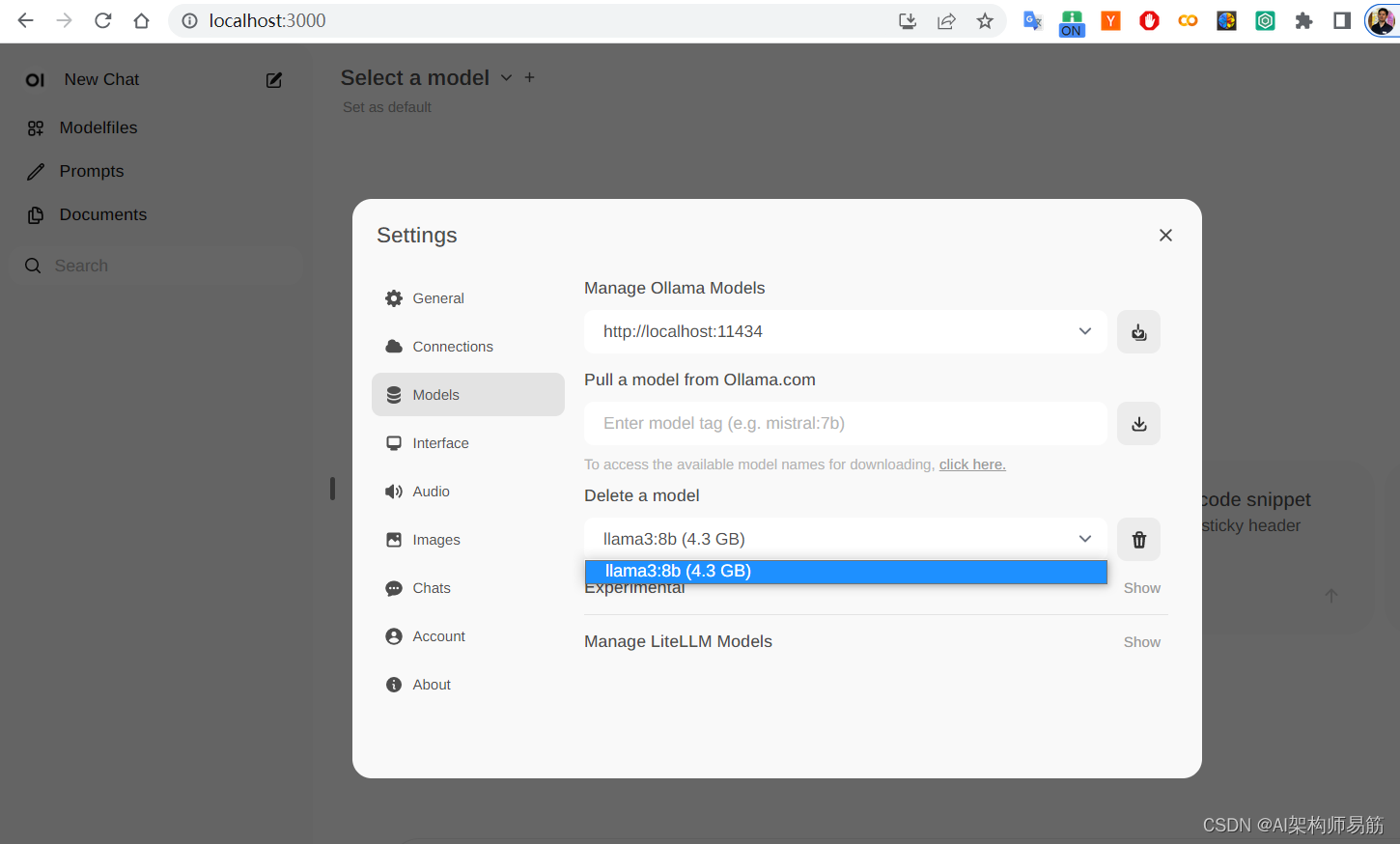This screenshot has width=1400, height=844.
Task: Close the Settings dialog
Action: coord(1165,236)
